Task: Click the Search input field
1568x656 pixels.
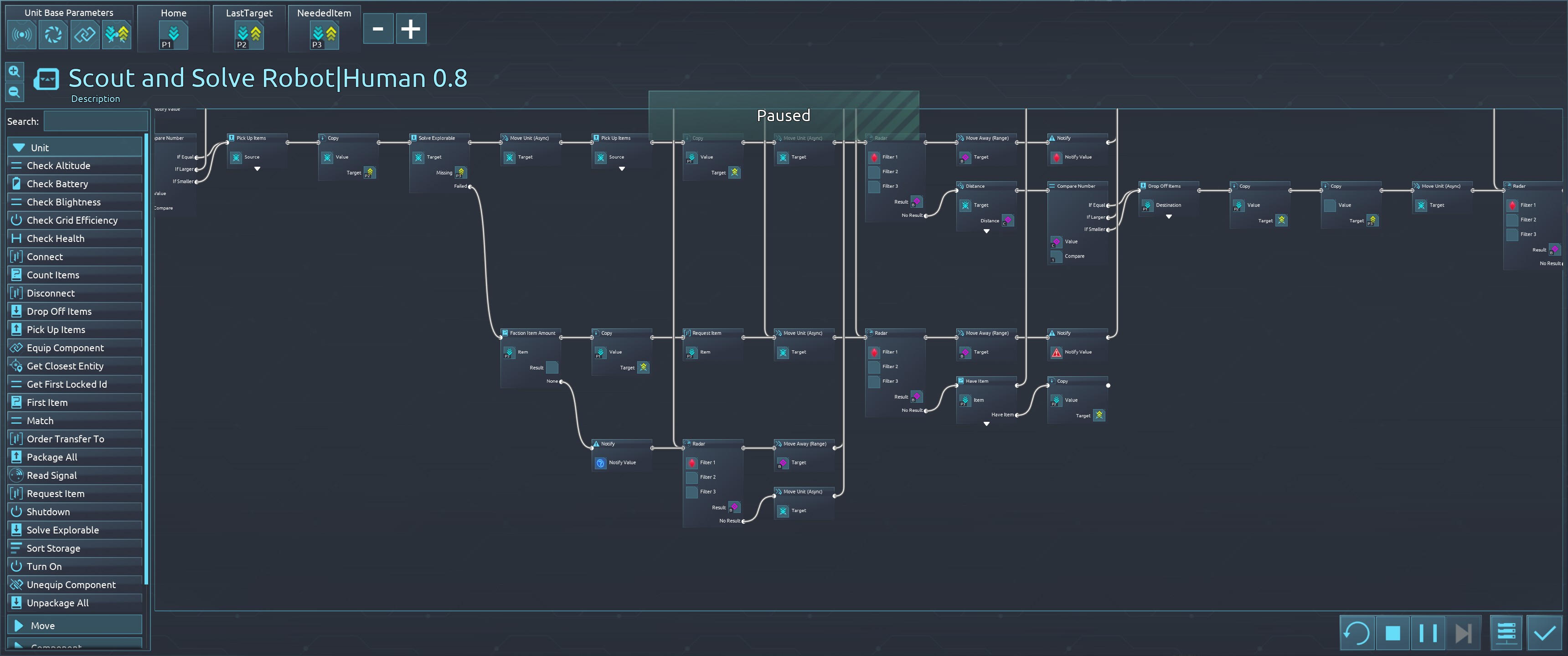Action: click(x=96, y=121)
